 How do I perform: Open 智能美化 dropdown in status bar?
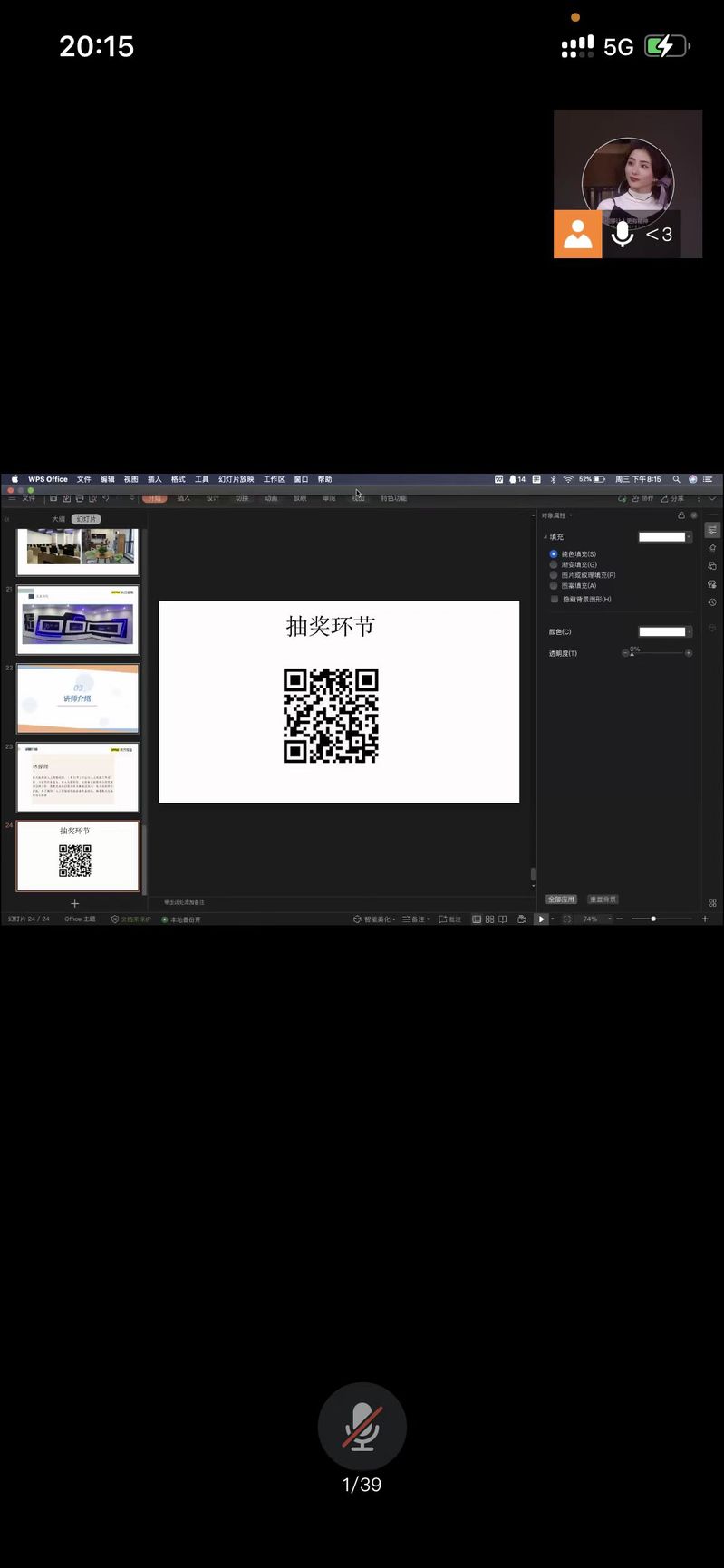pyautogui.click(x=375, y=919)
